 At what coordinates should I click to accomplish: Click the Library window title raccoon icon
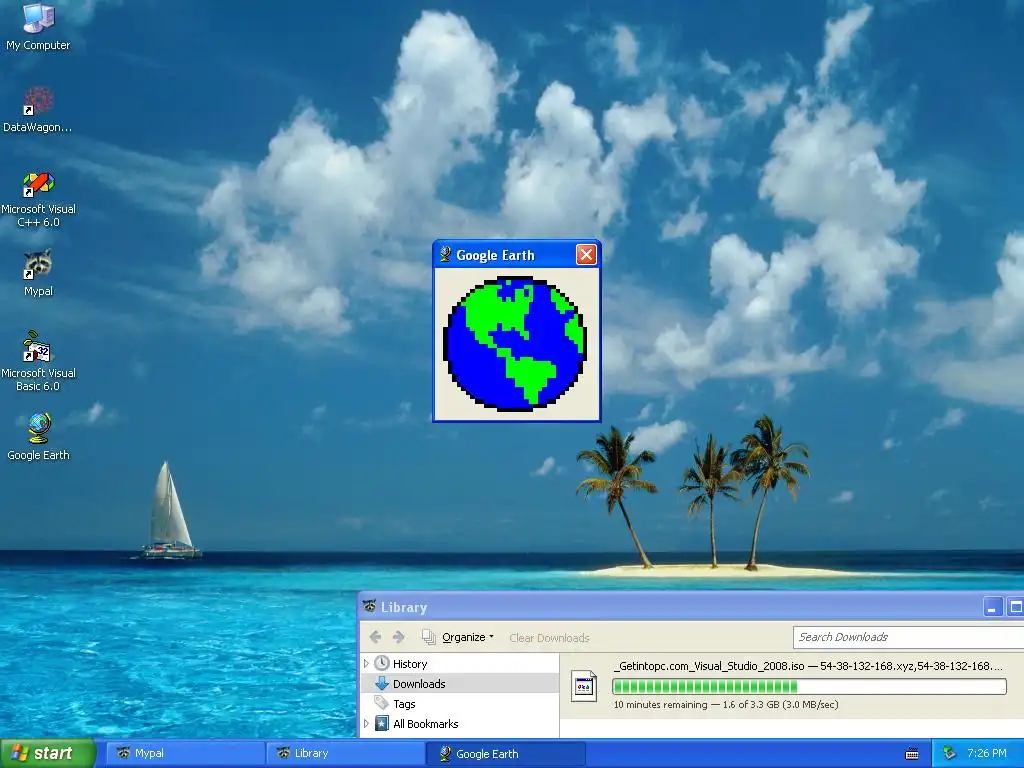370,607
